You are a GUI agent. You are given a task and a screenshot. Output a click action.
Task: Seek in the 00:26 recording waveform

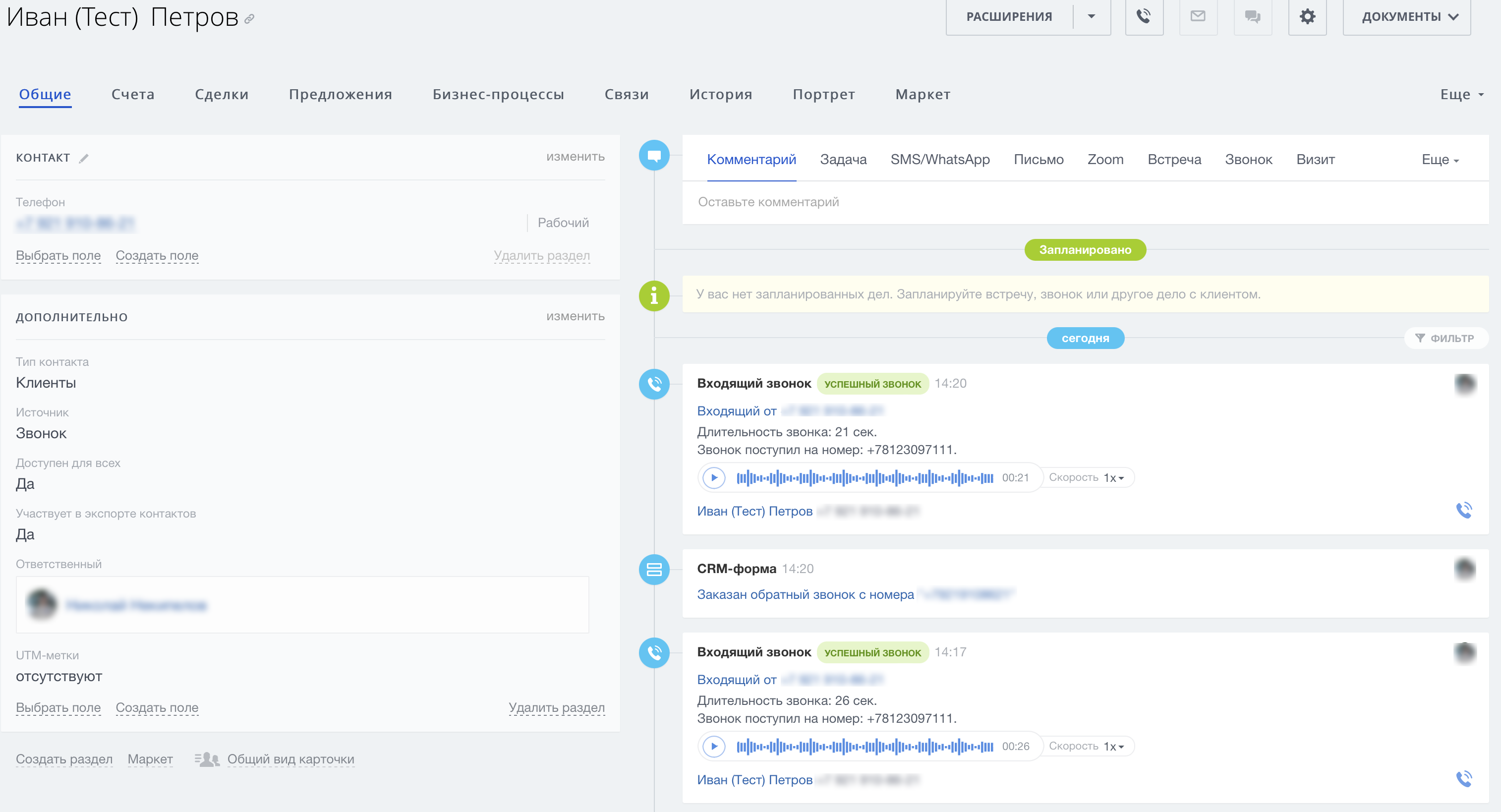click(864, 746)
